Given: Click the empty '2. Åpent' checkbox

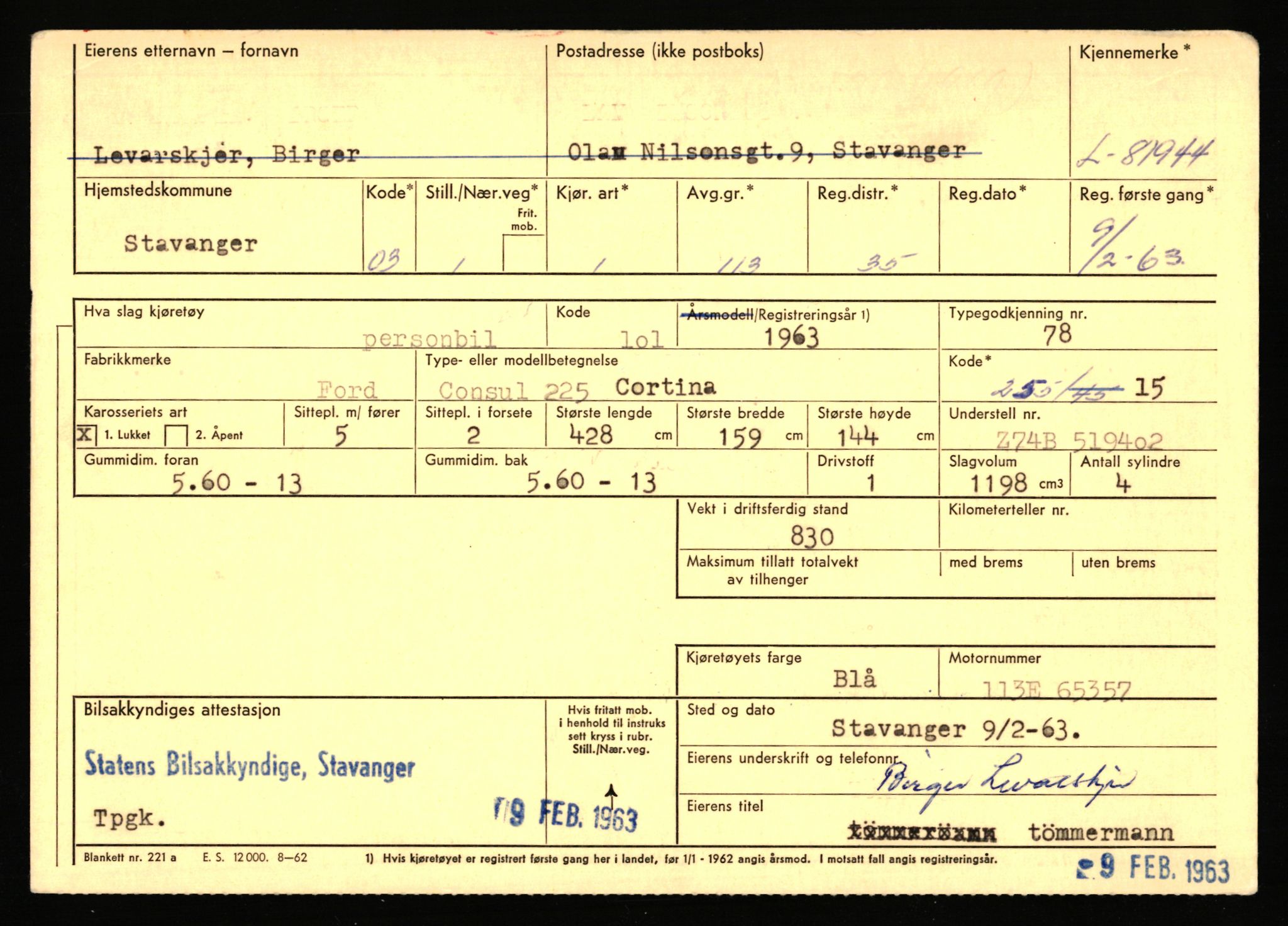Looking at the screenshot, I should tap(176, 435).
